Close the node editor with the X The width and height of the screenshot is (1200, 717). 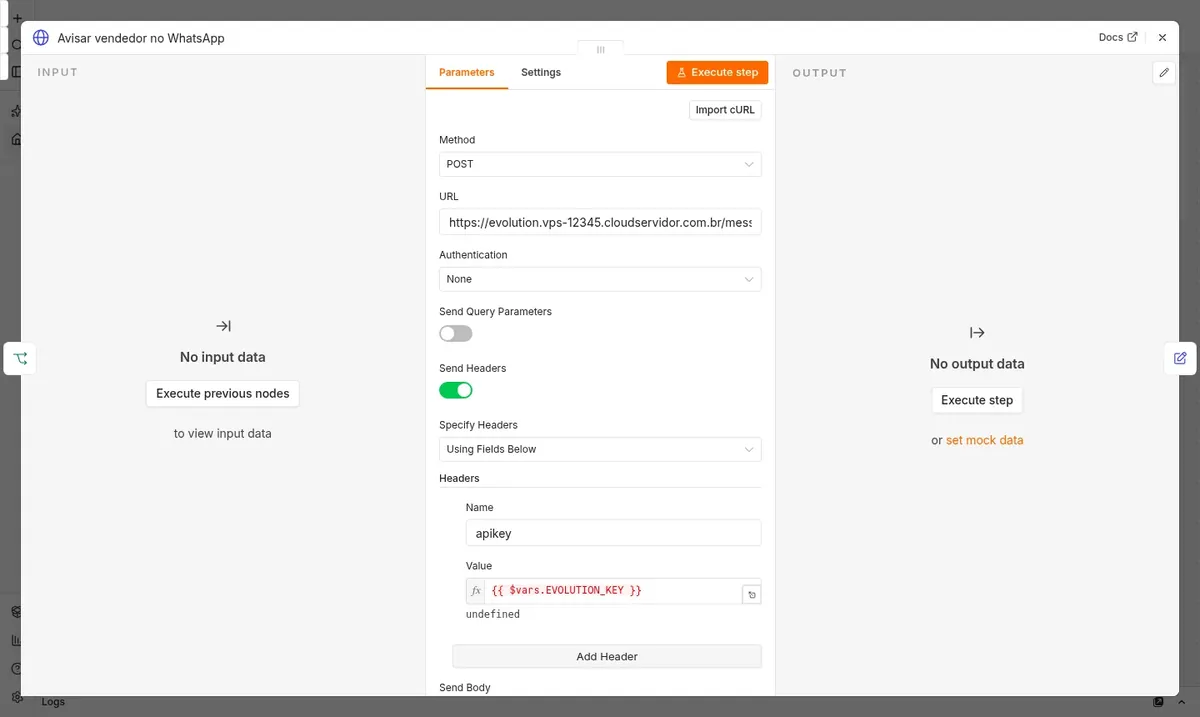pos(1162,37)
